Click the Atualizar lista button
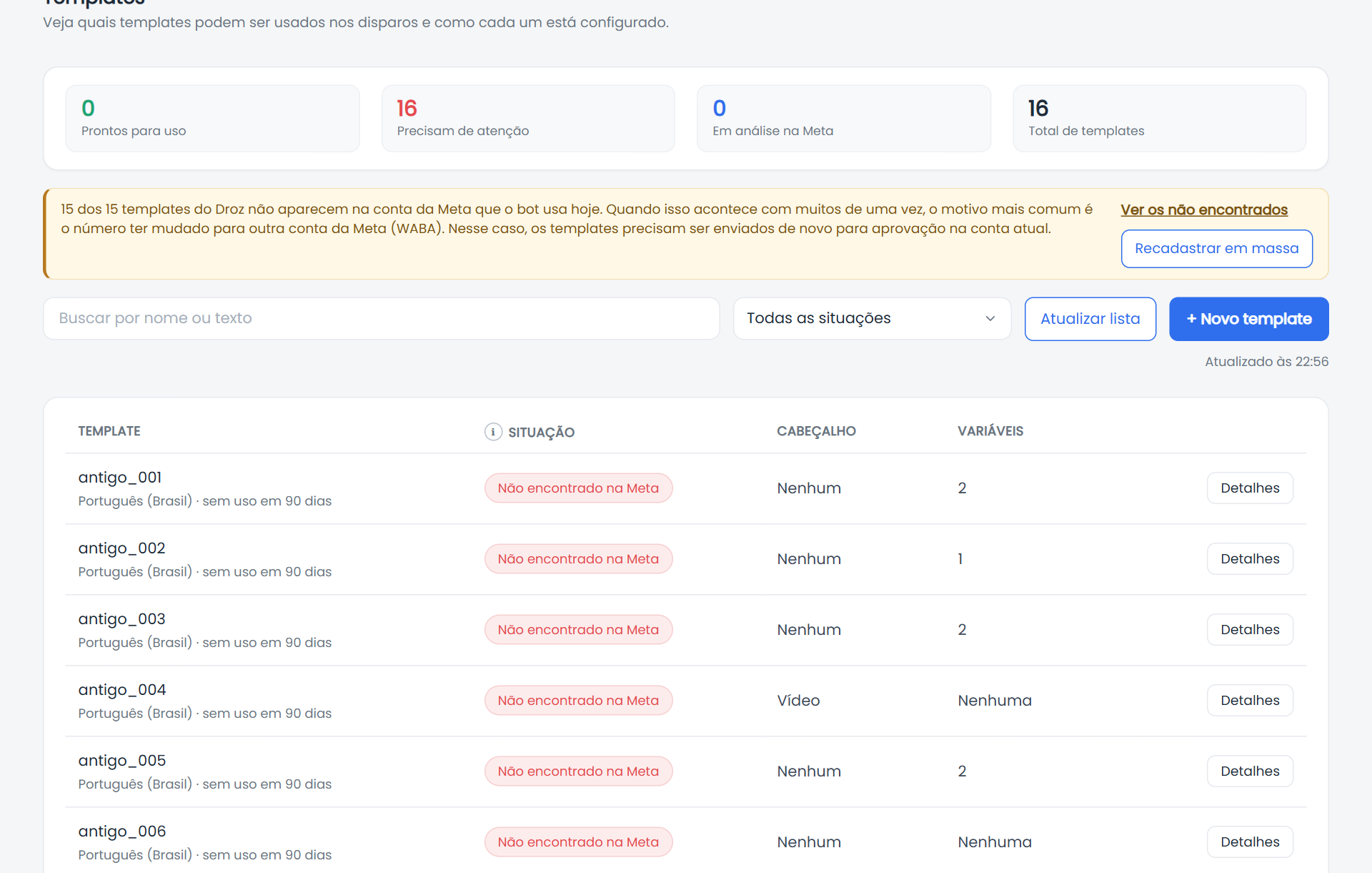 [1090, 319]
